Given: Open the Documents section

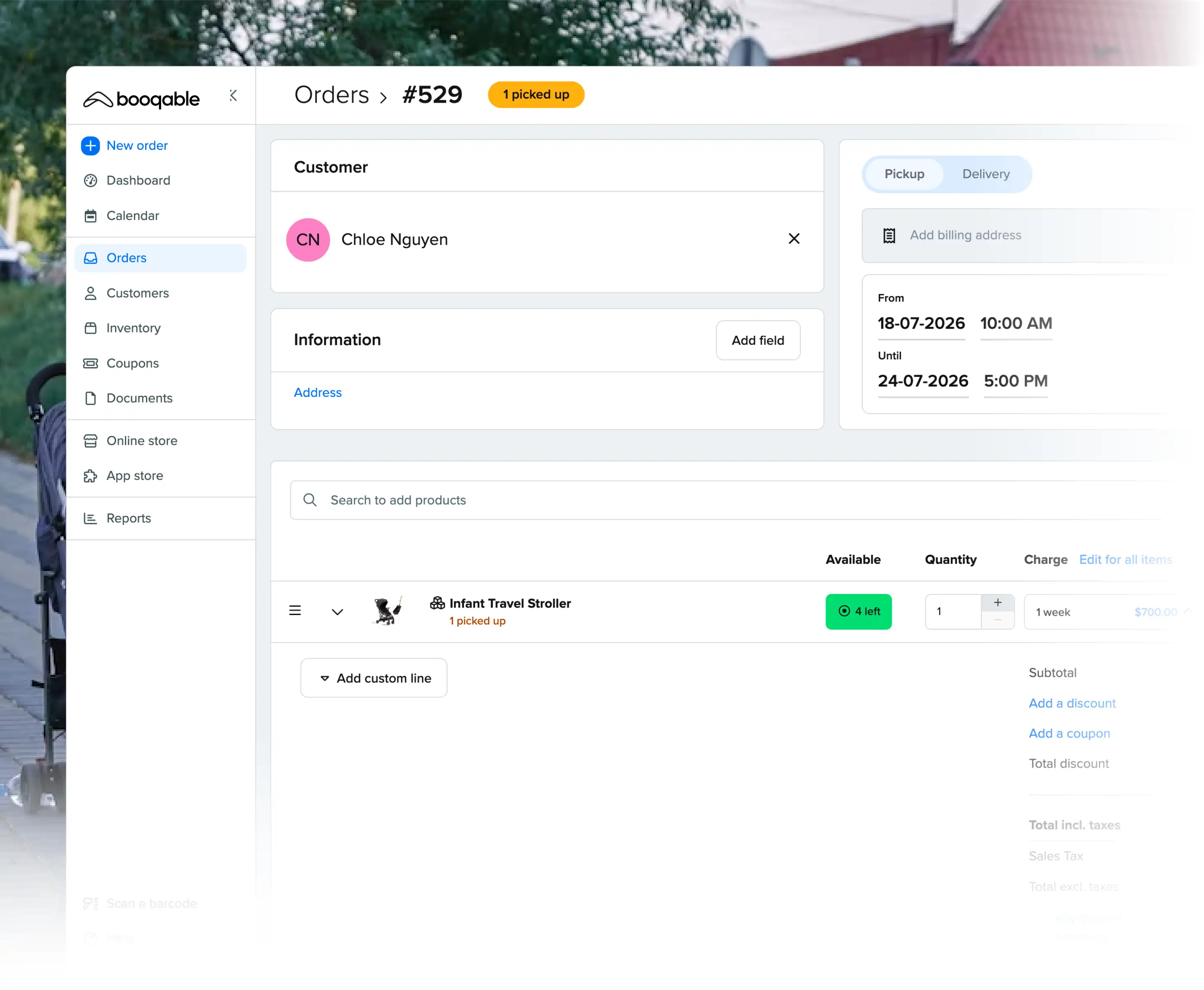Looking at the screenshot, I should tap(139, 398).
